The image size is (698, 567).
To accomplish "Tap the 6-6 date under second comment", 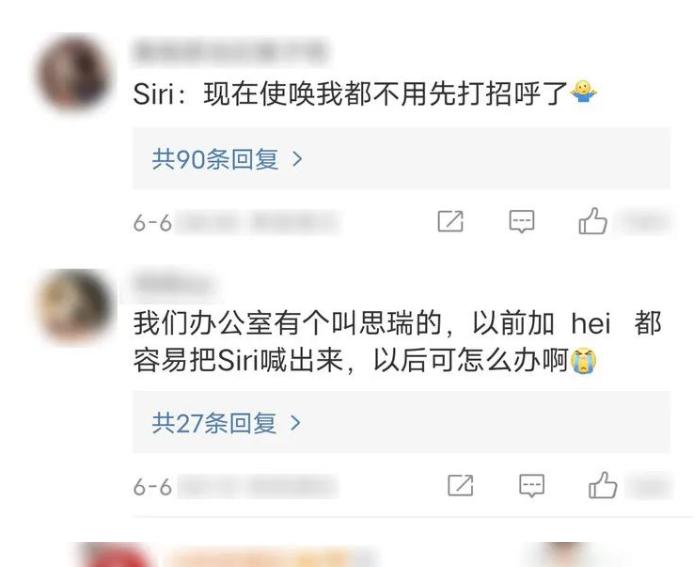I will tap(152, 487).
